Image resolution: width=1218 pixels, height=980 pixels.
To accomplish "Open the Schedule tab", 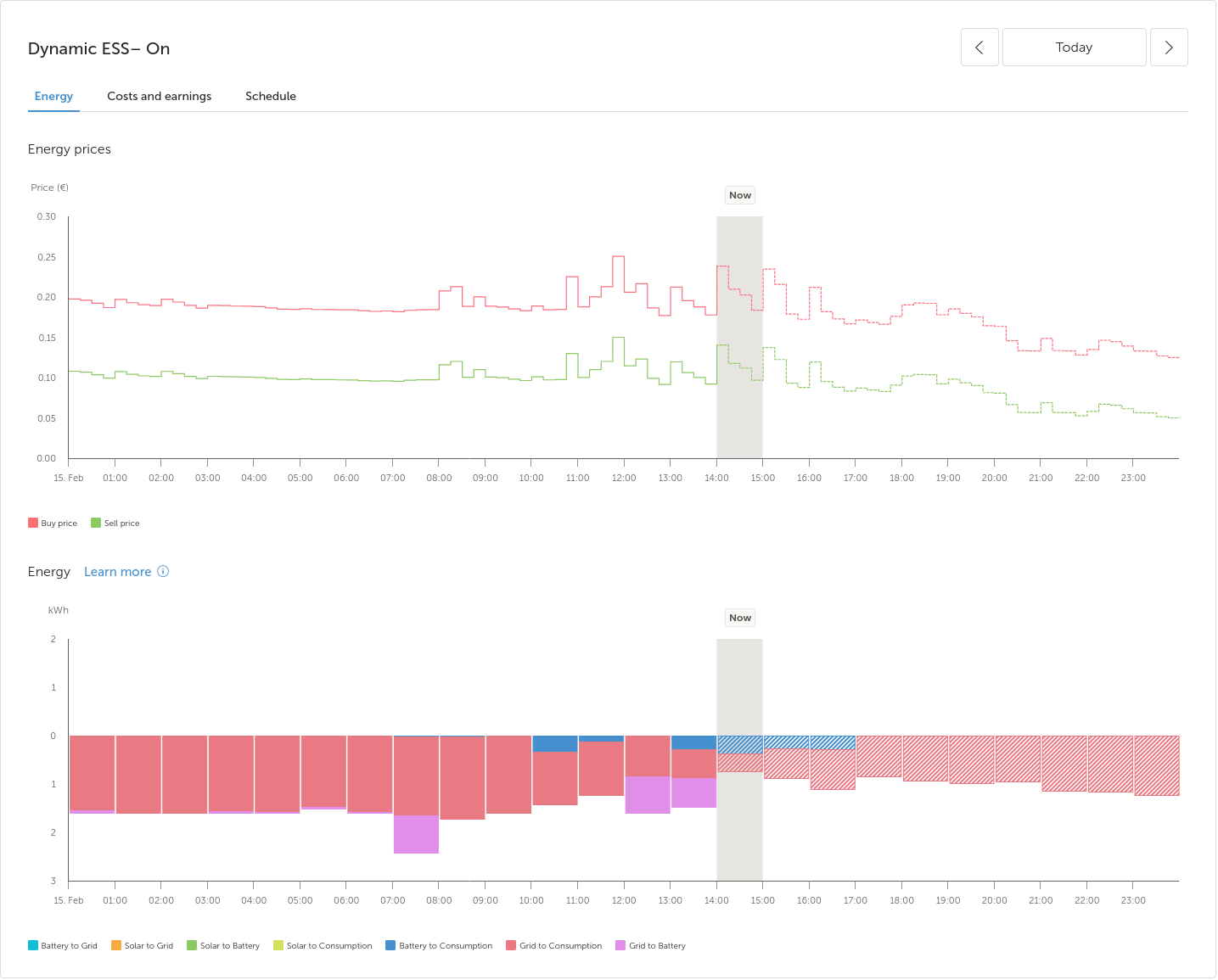I will click(x=270, y=97).
